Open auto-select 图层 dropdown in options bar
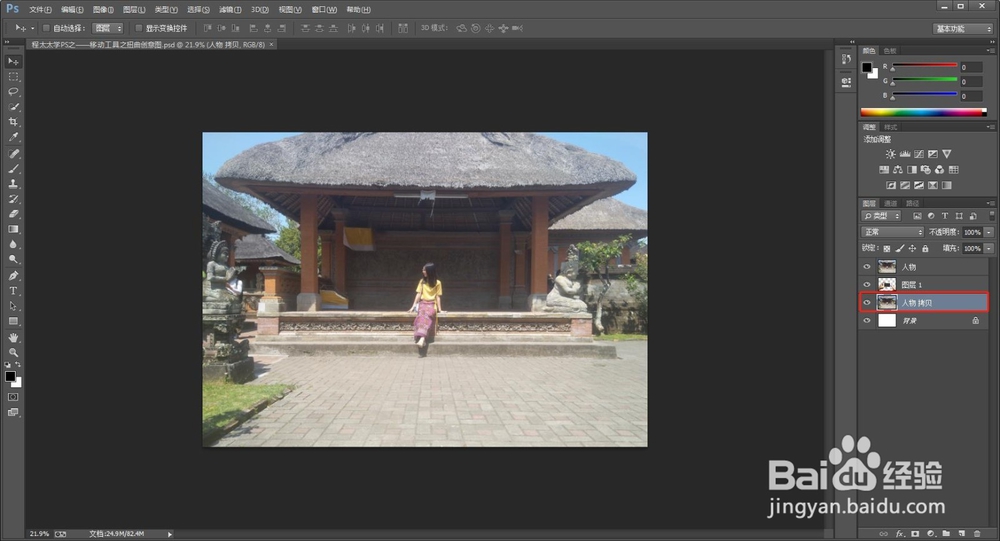Viewport: 1000px width, 541px height. click(108, 28)
